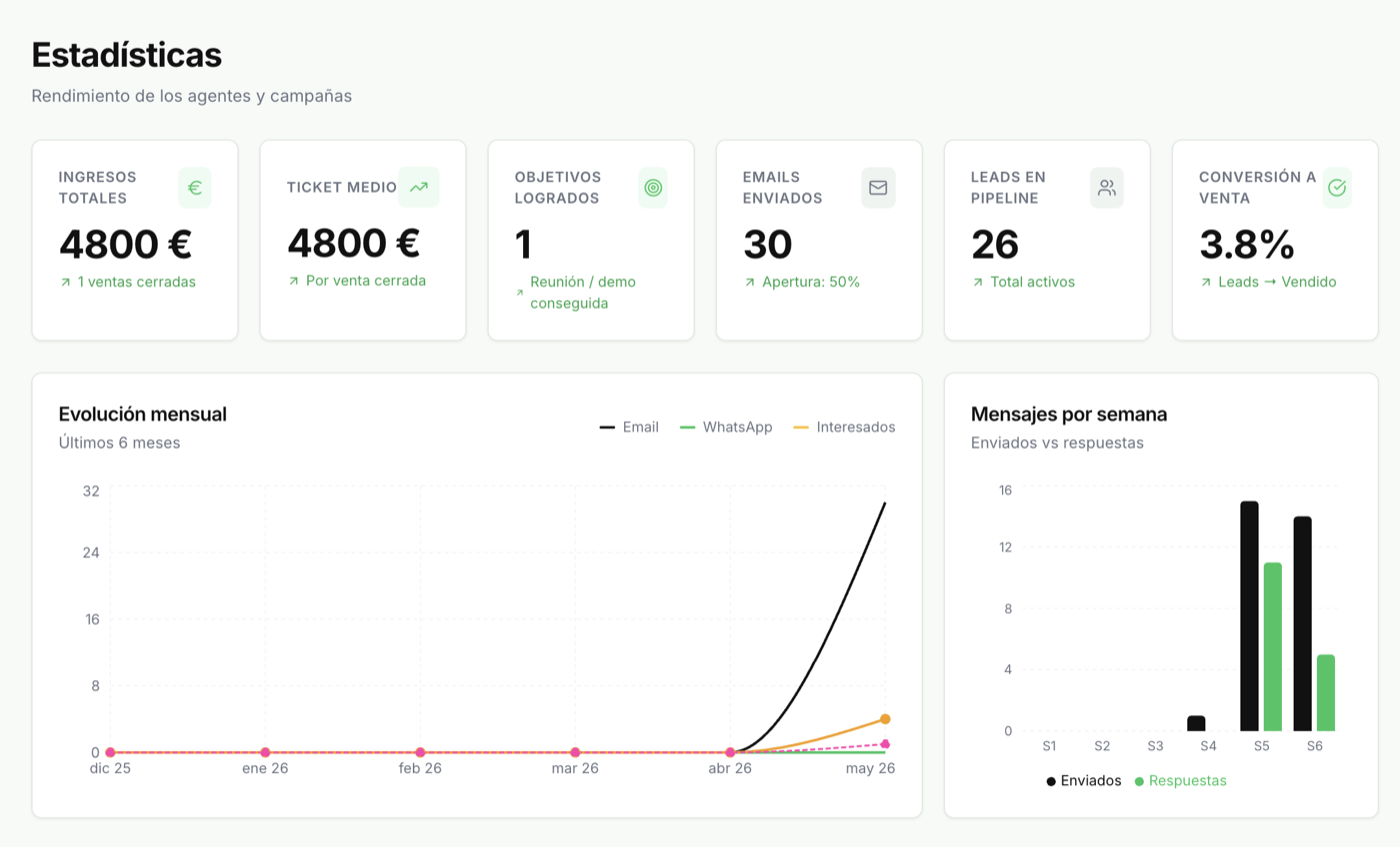Click the people icon in Leads en Pipeline card
This screenshot has width=1400, height=847.
point(1107,187)
